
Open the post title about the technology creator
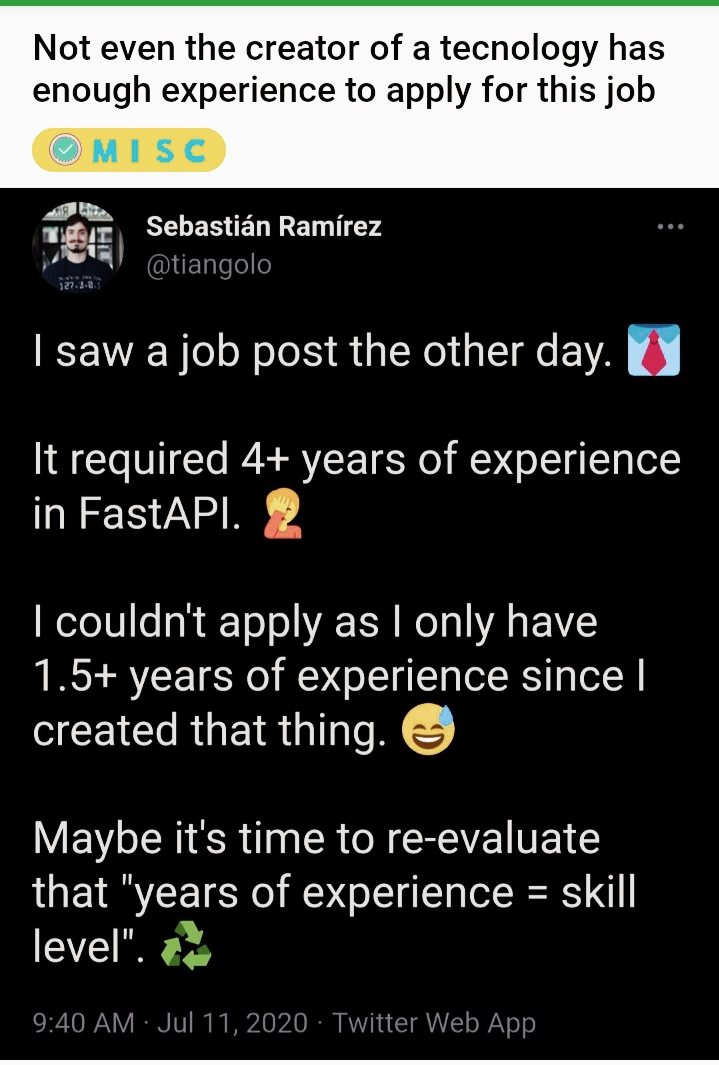[x=348, y=68]
